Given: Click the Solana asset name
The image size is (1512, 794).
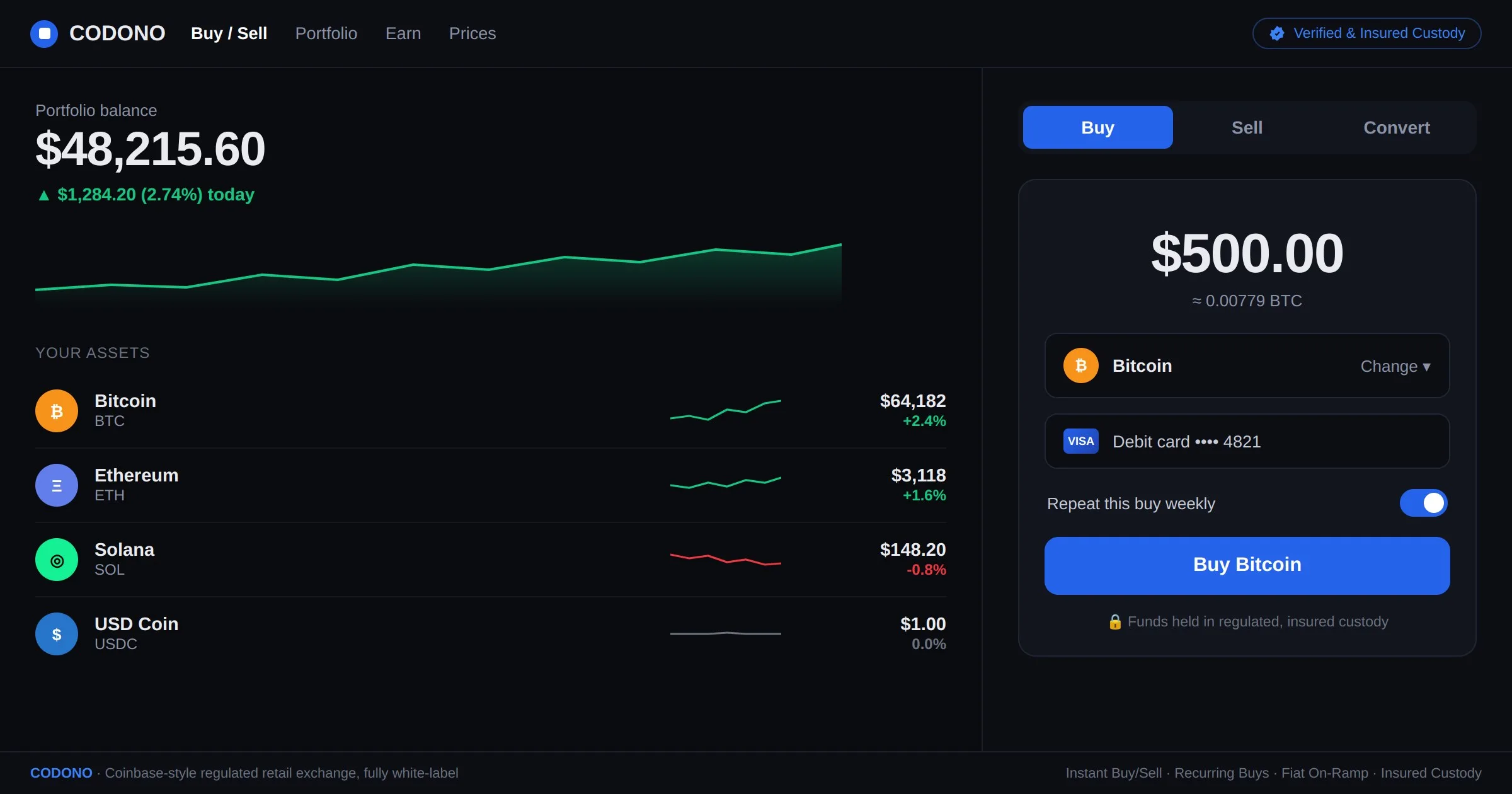Looking at the screenshot, I should click(x=125, y=549).
